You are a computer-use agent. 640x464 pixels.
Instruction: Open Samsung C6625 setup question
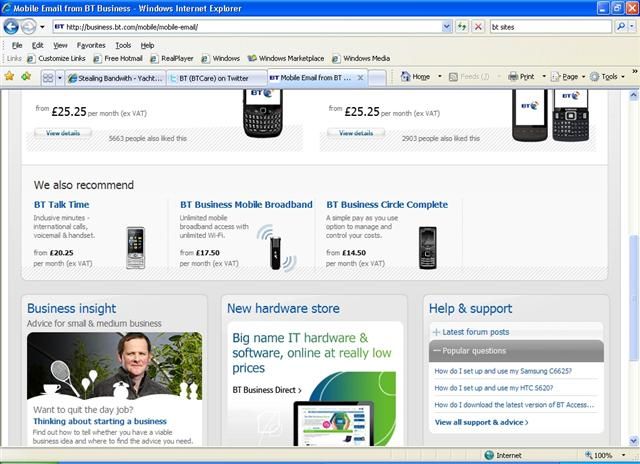coord(503,371)
